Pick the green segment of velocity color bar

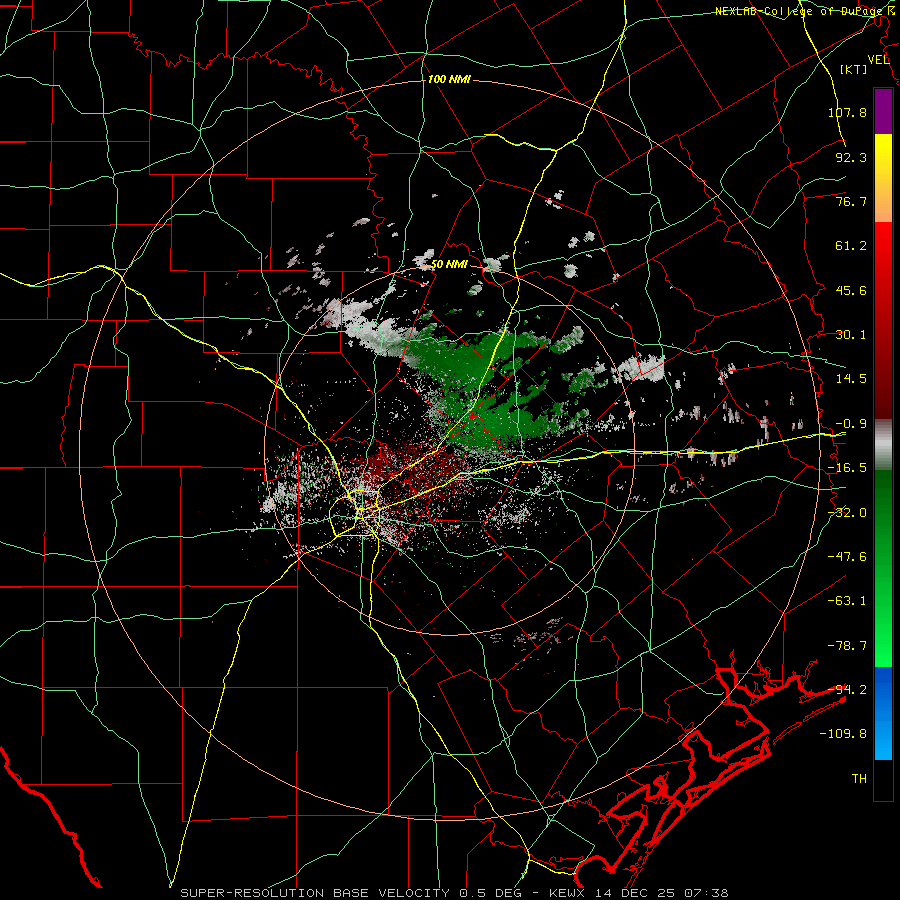click(883, 568)
